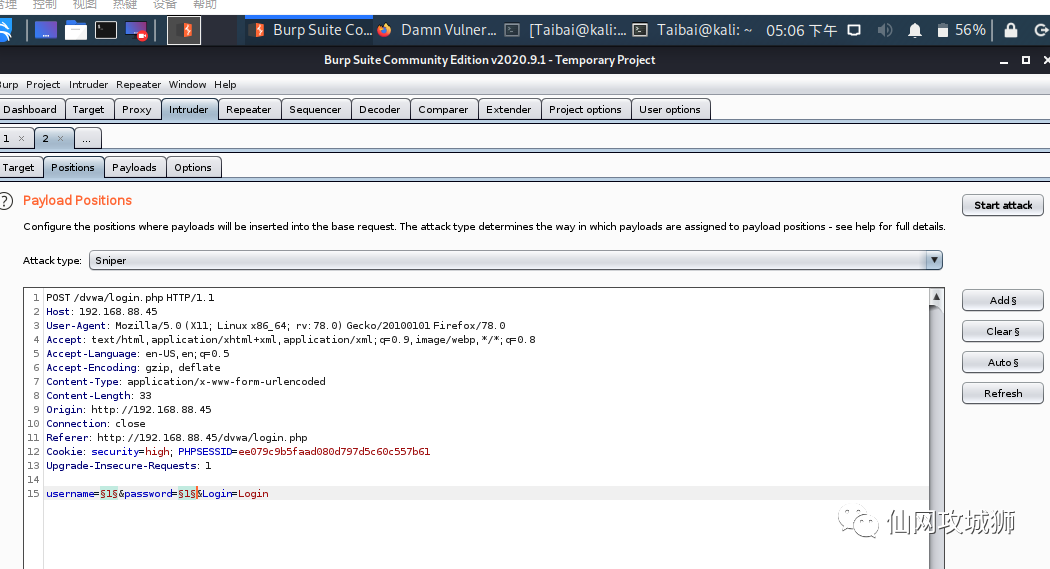The height and width of the screenshot is (569, 1050).
Task: Open the Intruder menu
Action: [x=88, y=84]
